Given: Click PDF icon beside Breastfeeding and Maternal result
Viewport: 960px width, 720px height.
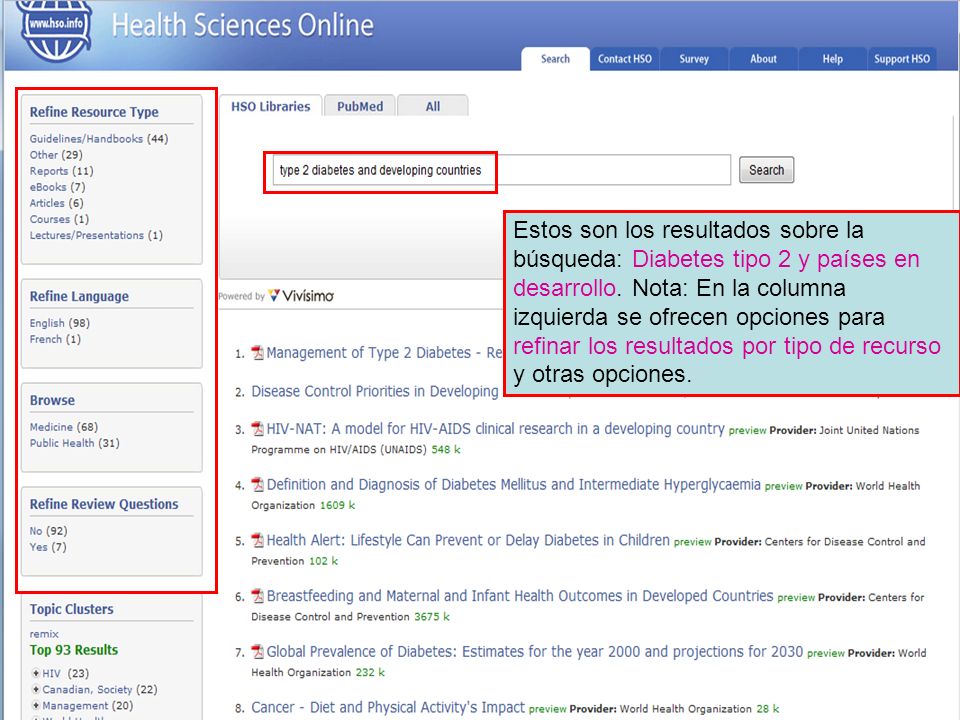Looking at the screenshot, I should [258, 596].
